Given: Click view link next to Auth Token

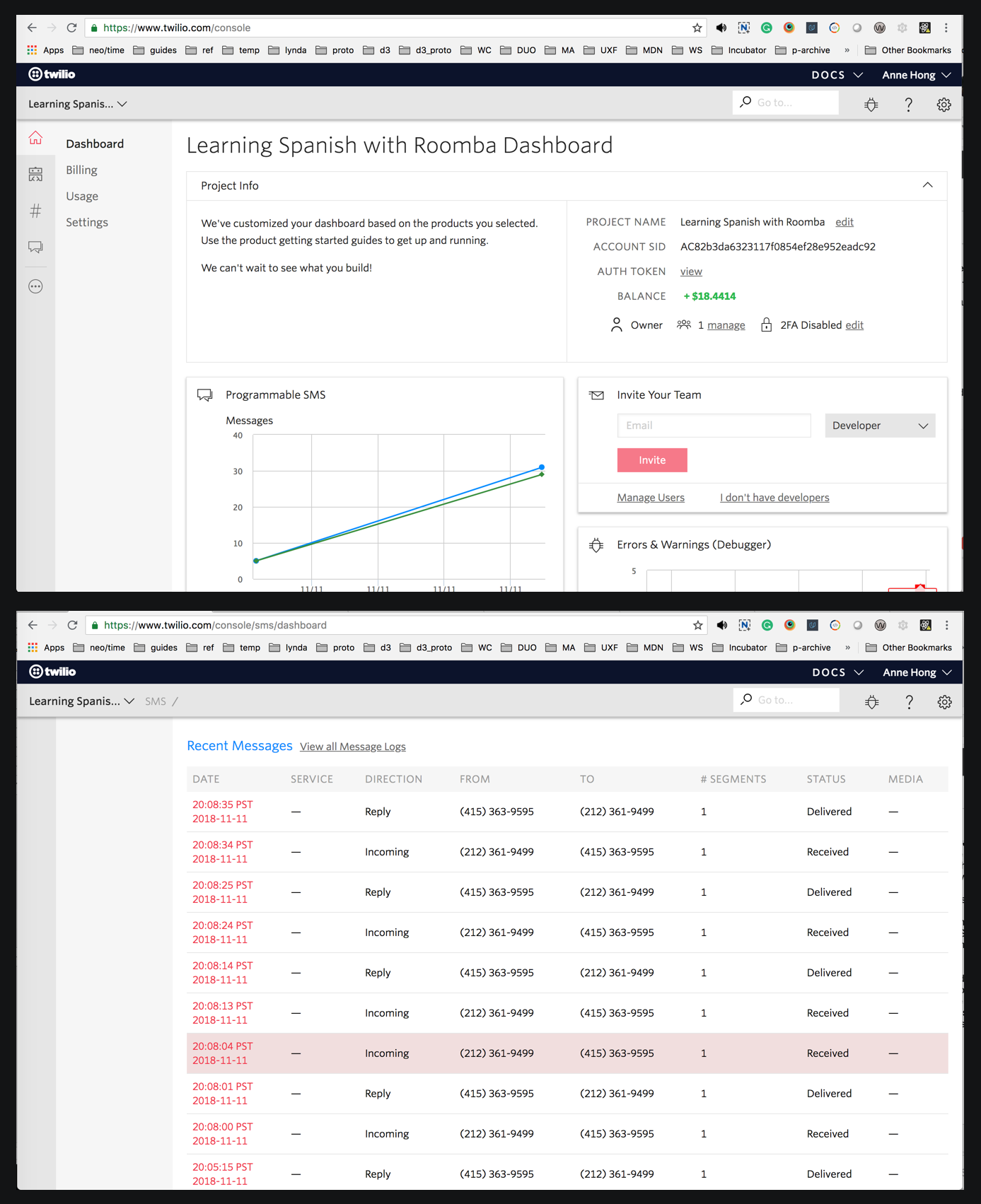Looking at the screenshot, I should click(690, 271).
